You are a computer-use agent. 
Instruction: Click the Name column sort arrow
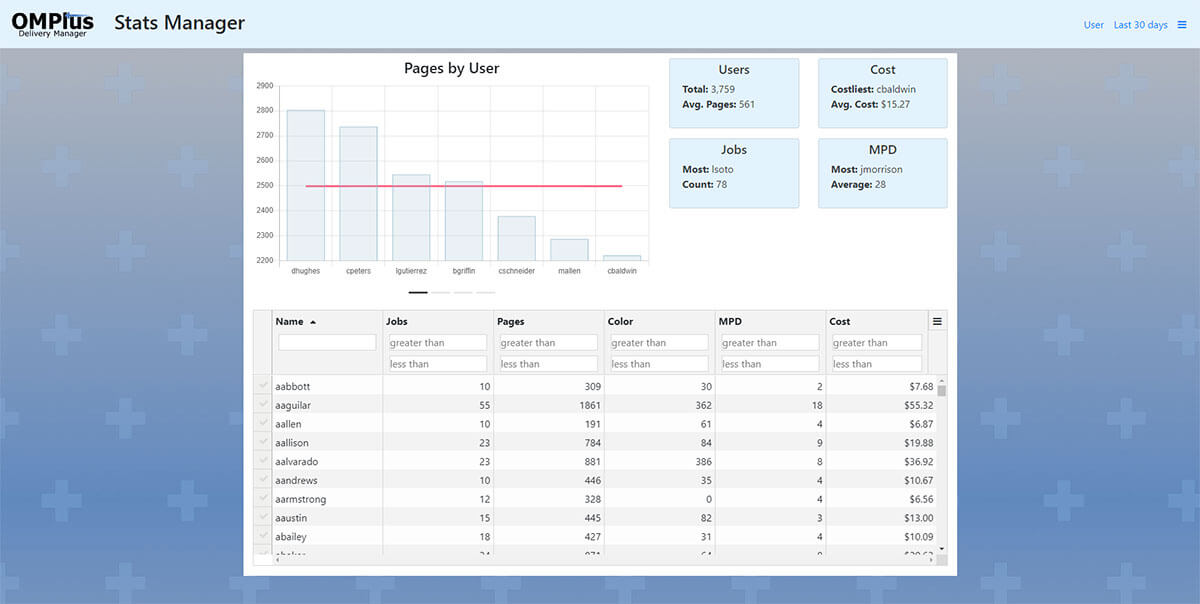pos(313,322)
